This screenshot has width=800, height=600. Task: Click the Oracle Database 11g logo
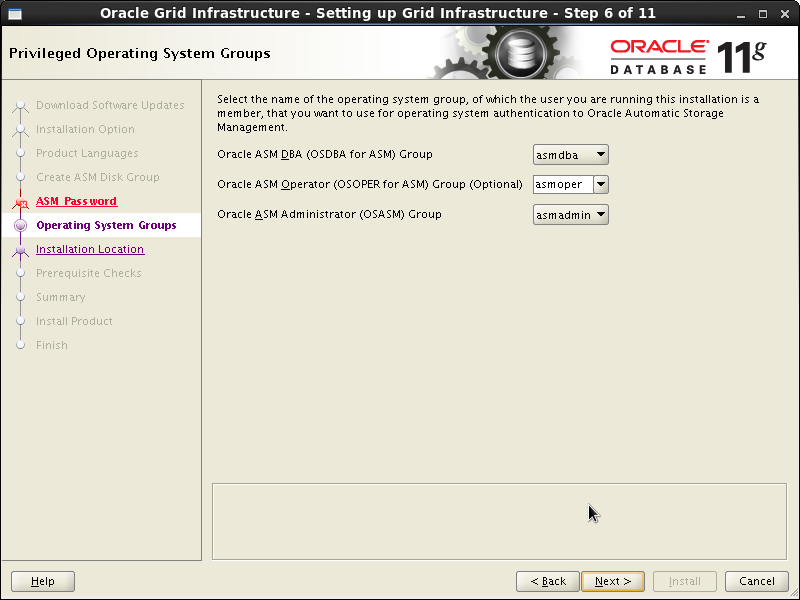(688, 57)
